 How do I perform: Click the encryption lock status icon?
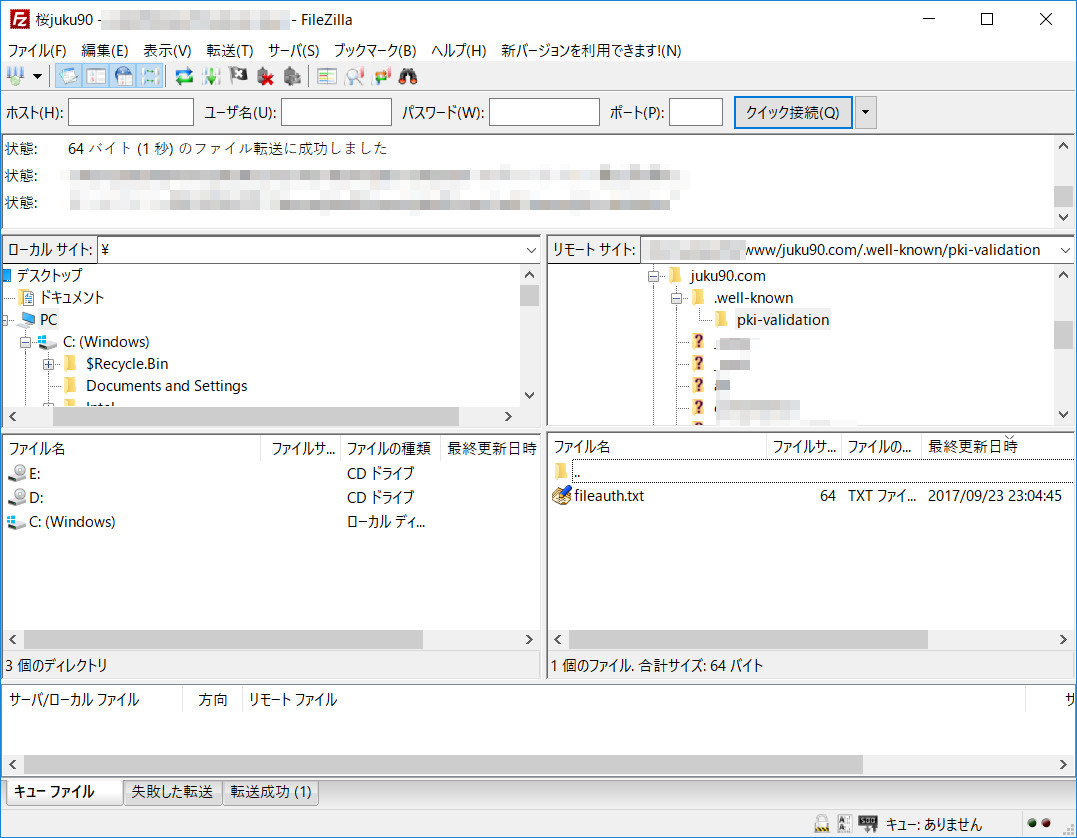point(821,824)
